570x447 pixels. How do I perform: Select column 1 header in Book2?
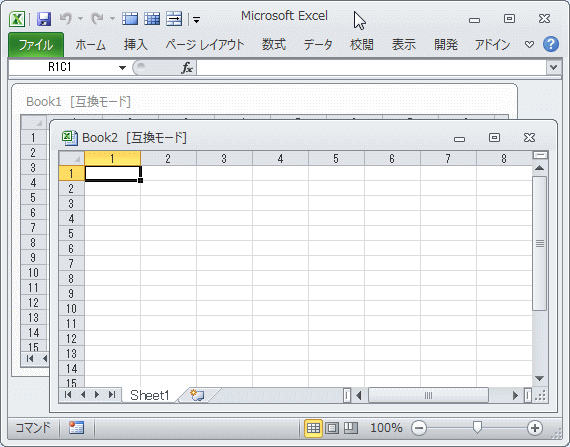tap(112, 159)
